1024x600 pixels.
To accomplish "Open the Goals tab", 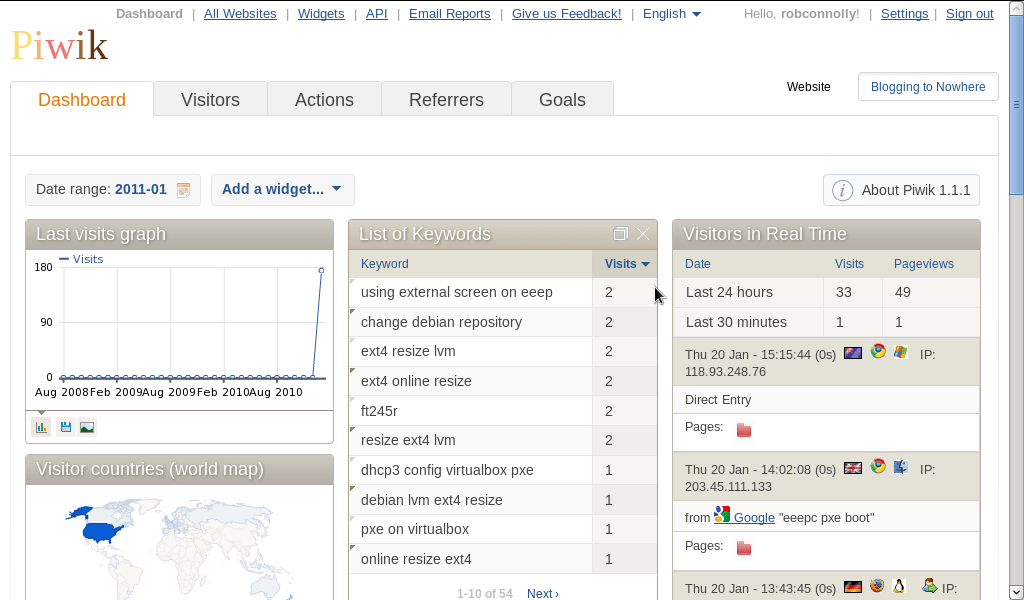I will (x=562, y=100).
